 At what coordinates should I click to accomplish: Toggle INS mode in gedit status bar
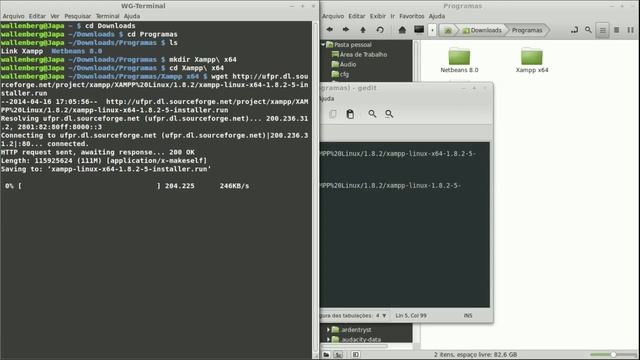coord(468,316)
